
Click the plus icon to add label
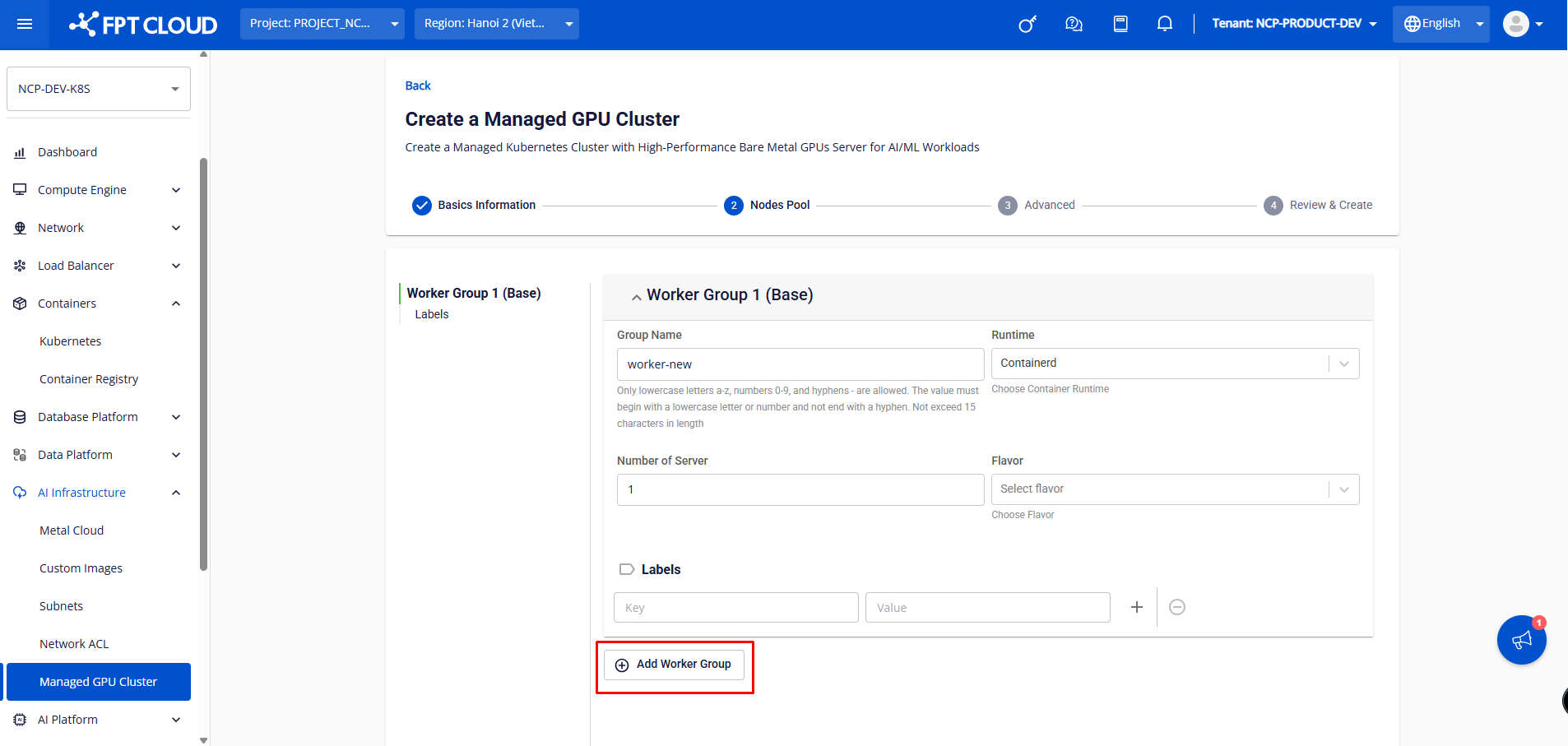[x=1136, y=607]
